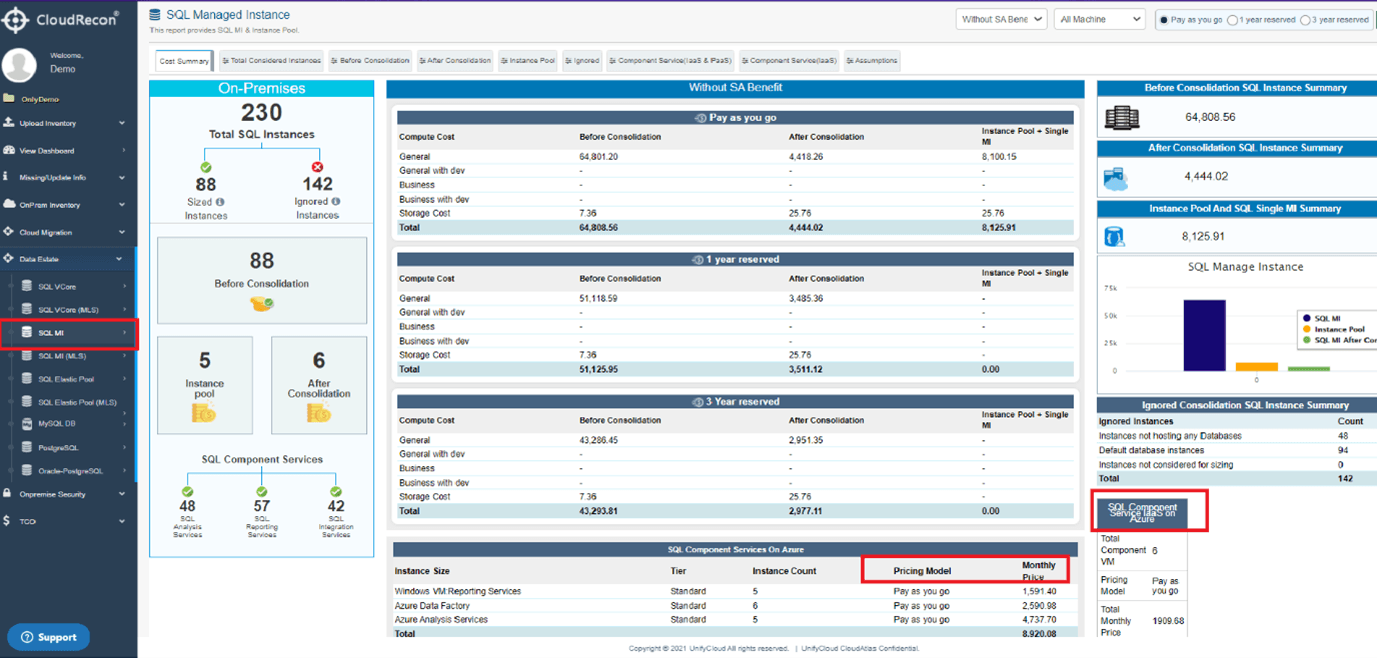The height and width of the screenshot is (658, 1377).
Task: Click the red cross above Ignored count
Action: click(317, 168)
